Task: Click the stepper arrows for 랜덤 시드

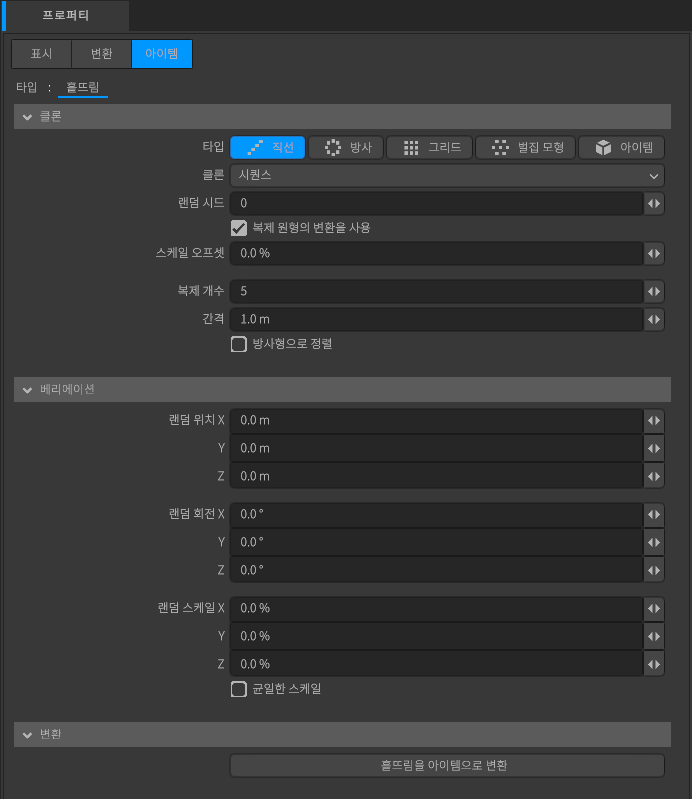Action: pos(654,204)
